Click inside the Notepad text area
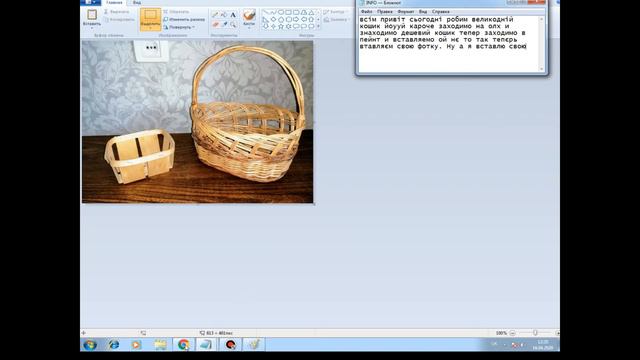640x360 pixels. point(449,44)
